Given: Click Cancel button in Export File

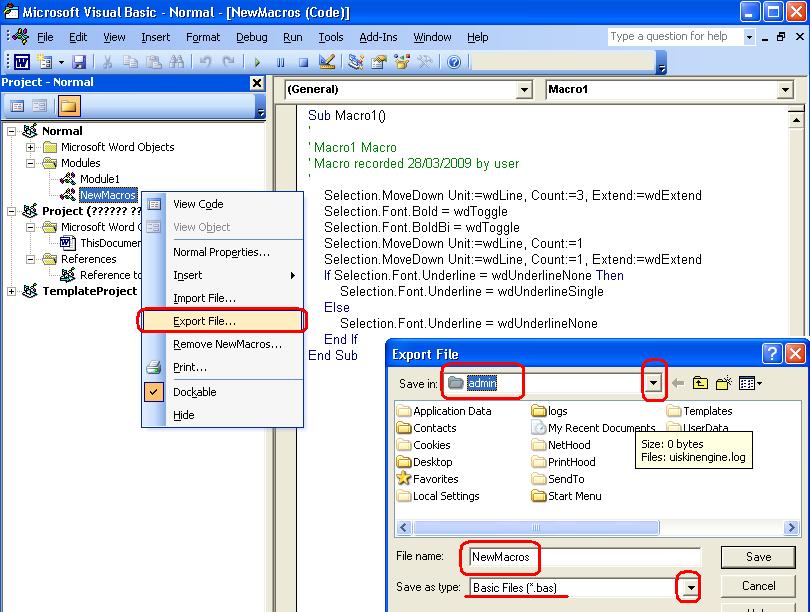Looking at the screenshot, I should click(x=758, y=586).
